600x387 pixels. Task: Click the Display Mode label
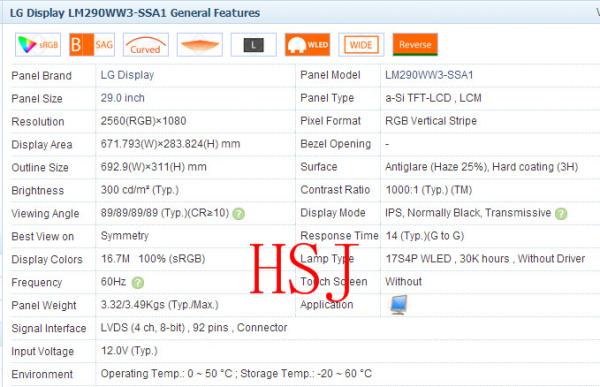pos(333,213)
